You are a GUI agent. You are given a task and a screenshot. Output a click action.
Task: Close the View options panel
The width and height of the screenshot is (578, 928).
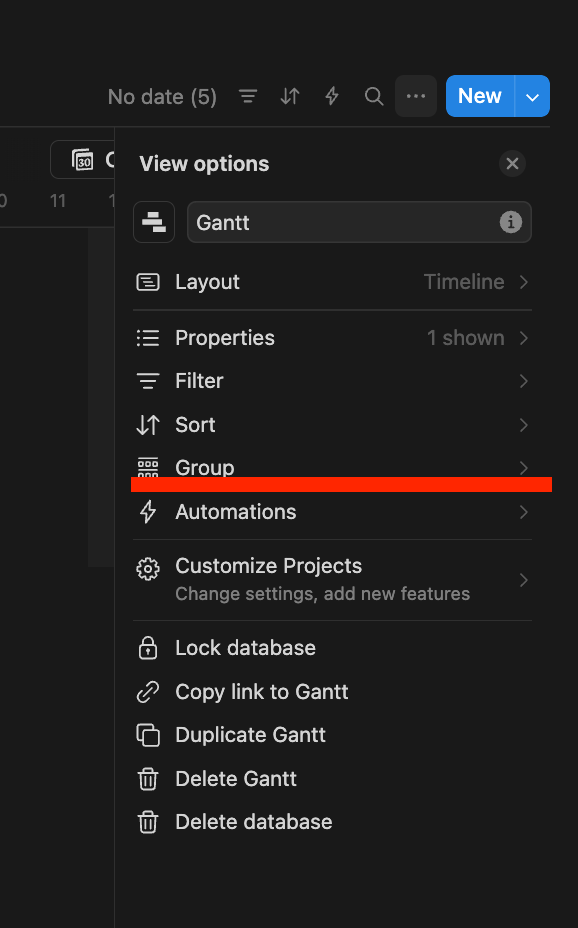pyautogui.click(x=512, y=163)
